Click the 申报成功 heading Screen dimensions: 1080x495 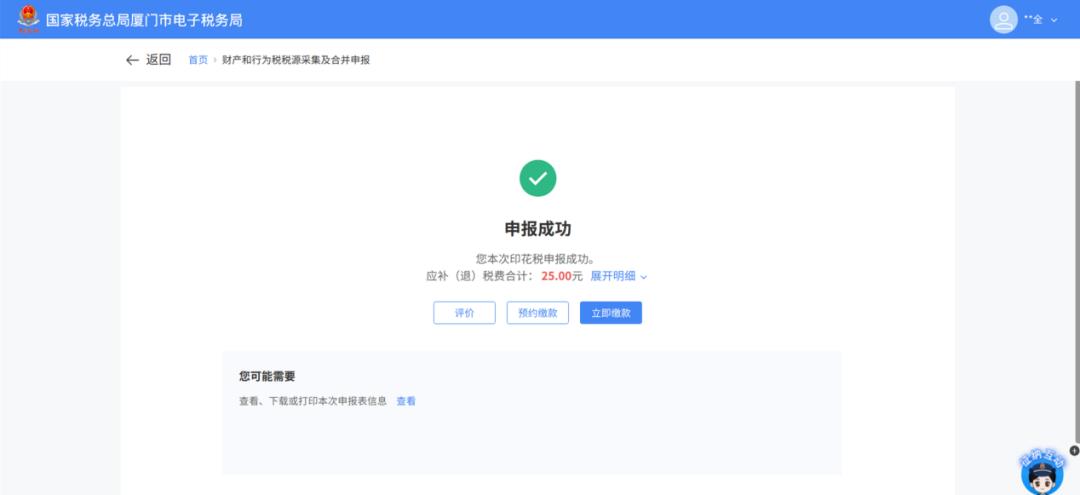point(538,229)
